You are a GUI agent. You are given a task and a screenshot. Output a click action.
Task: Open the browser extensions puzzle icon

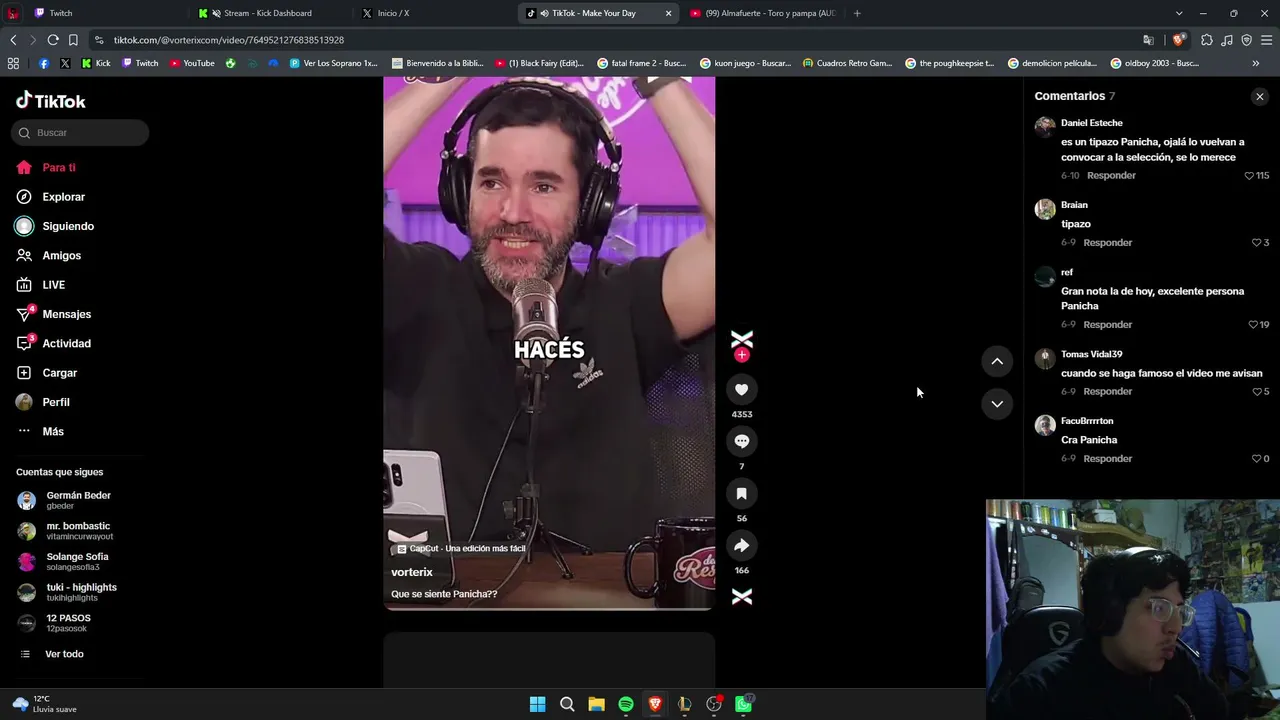[1207, 40]
